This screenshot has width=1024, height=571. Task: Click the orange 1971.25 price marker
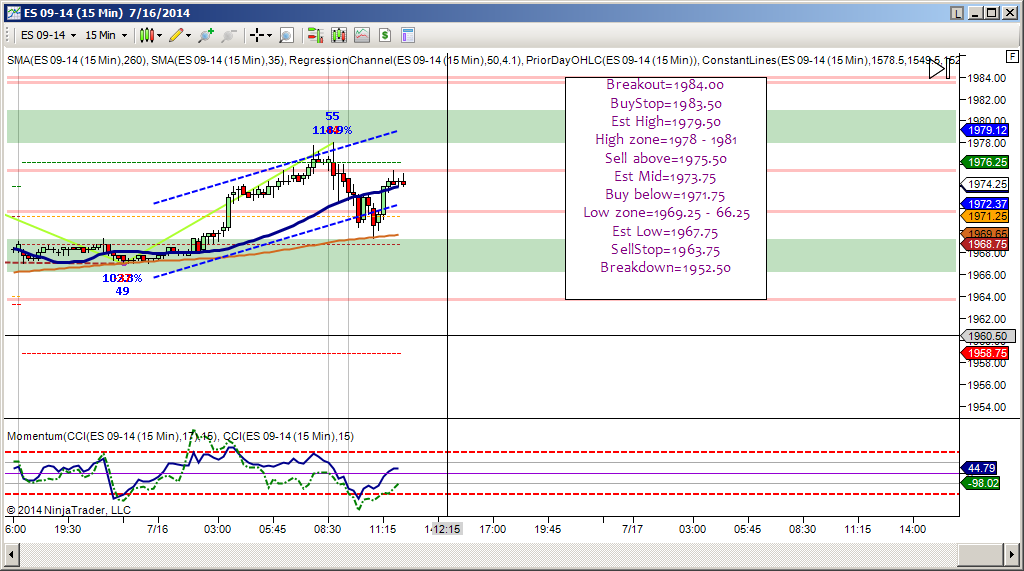click(985, 216)
